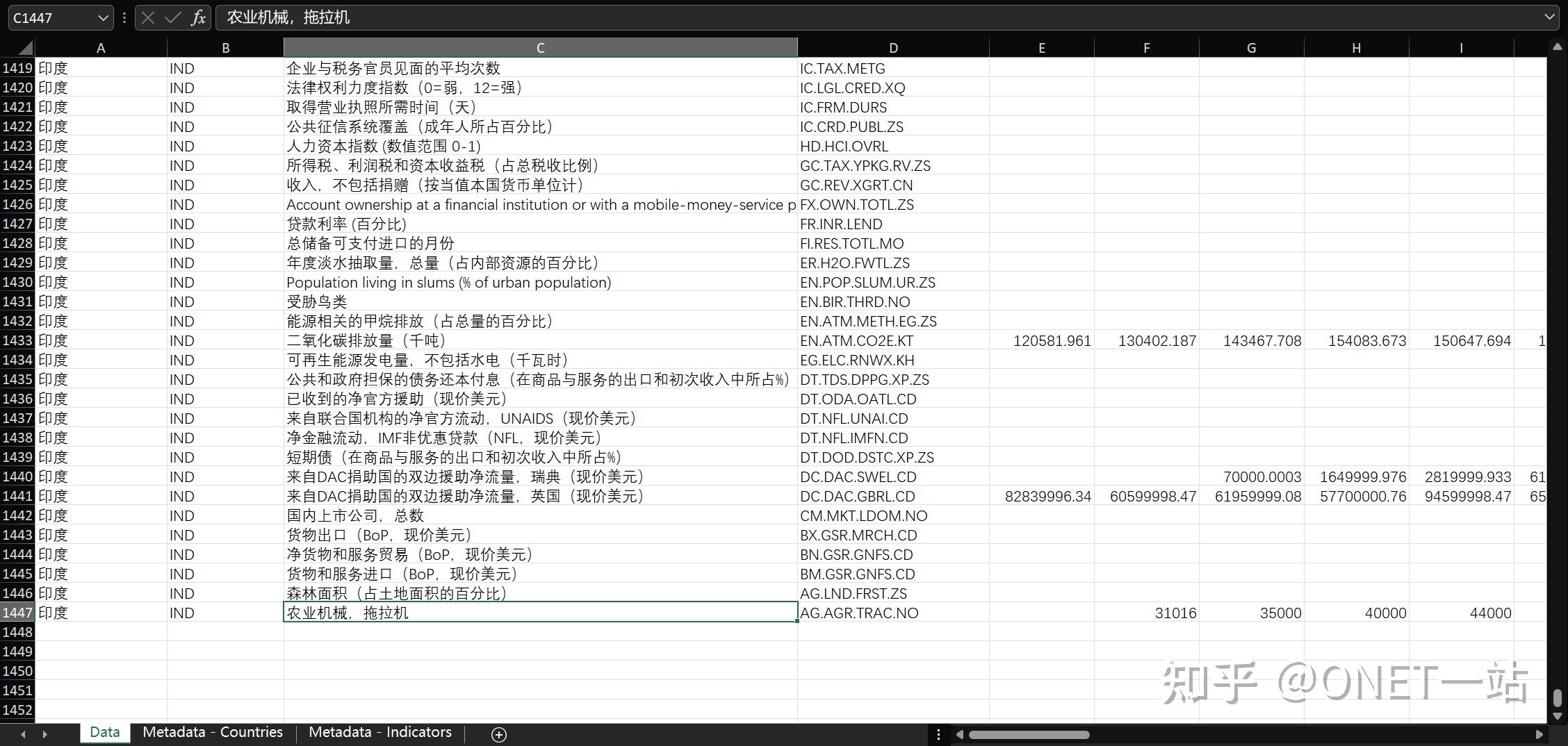Click previous sheet navigation arrow
This screenshot has width=1568, height=746.
point(23,733)
